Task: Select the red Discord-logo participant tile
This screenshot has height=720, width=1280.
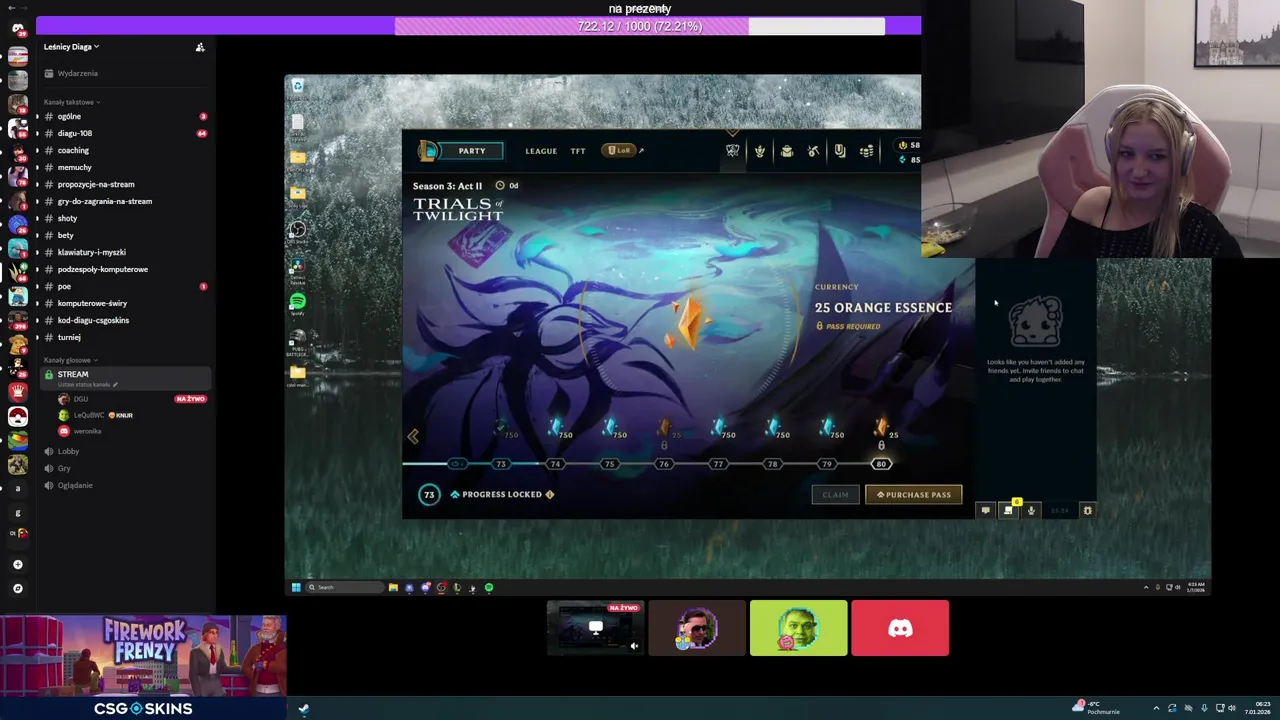Action: point(900,628)
